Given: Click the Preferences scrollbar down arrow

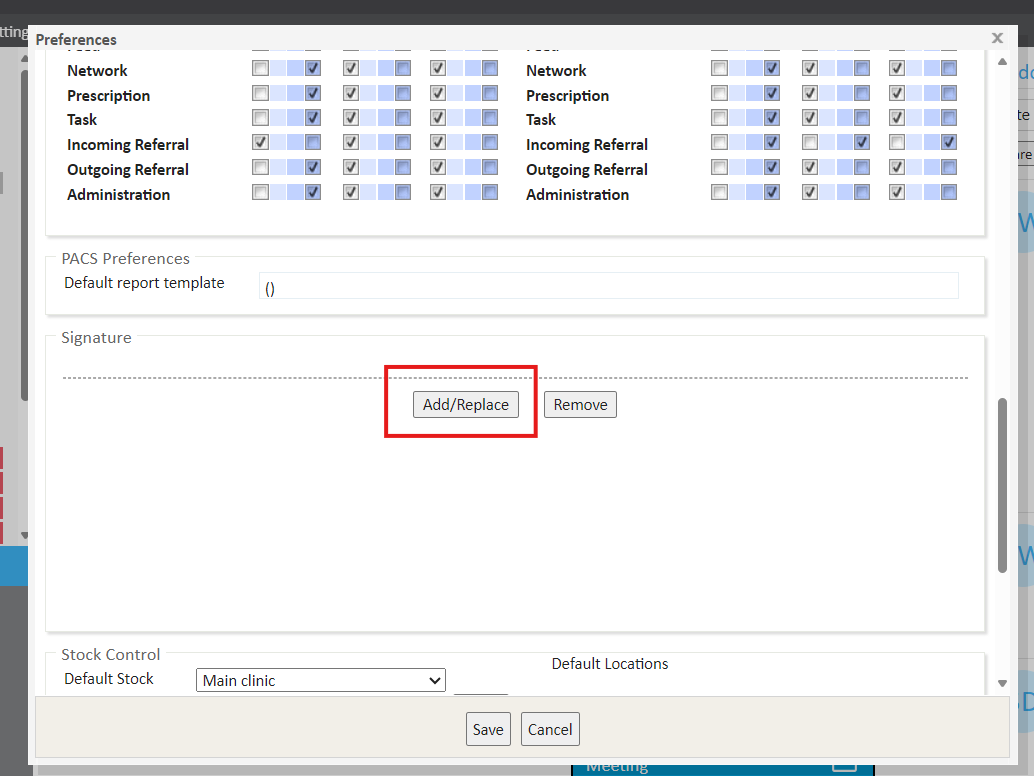Looking at the screenshot, I should (1003, 683).
